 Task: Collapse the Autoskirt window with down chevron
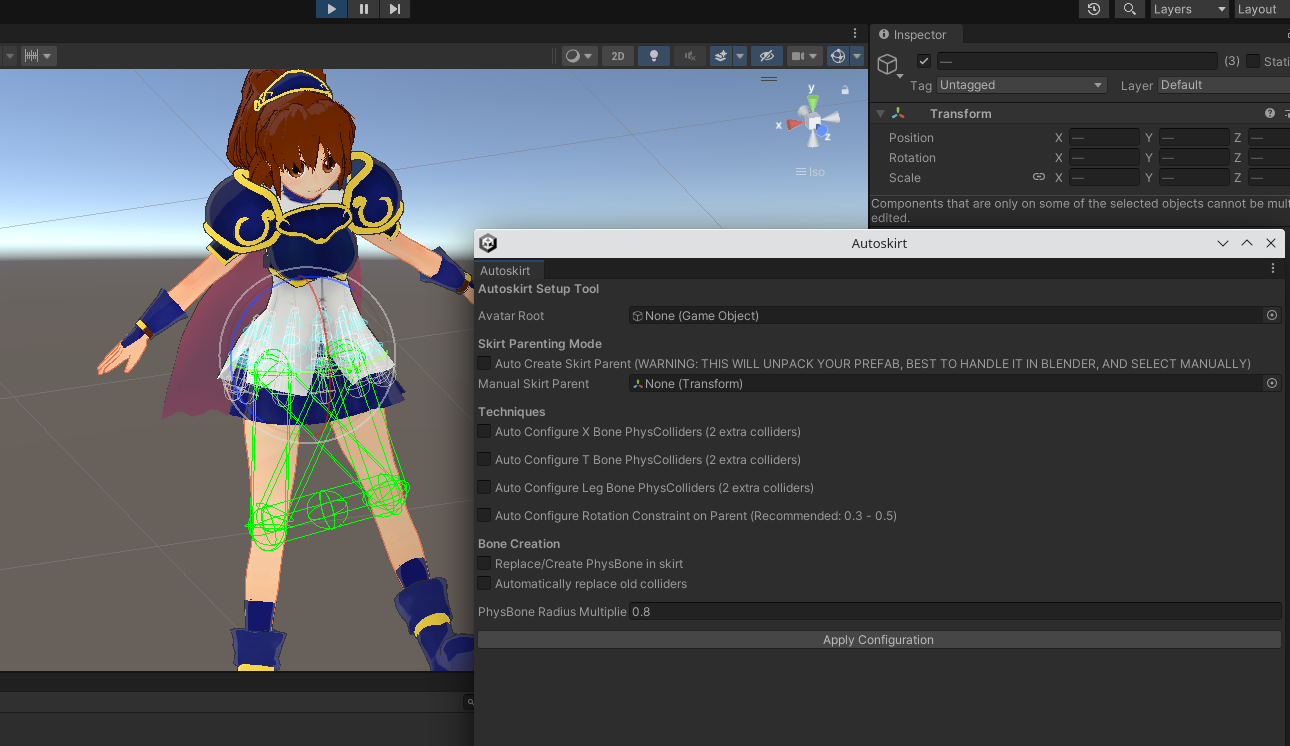click(x=1222, y=243)
